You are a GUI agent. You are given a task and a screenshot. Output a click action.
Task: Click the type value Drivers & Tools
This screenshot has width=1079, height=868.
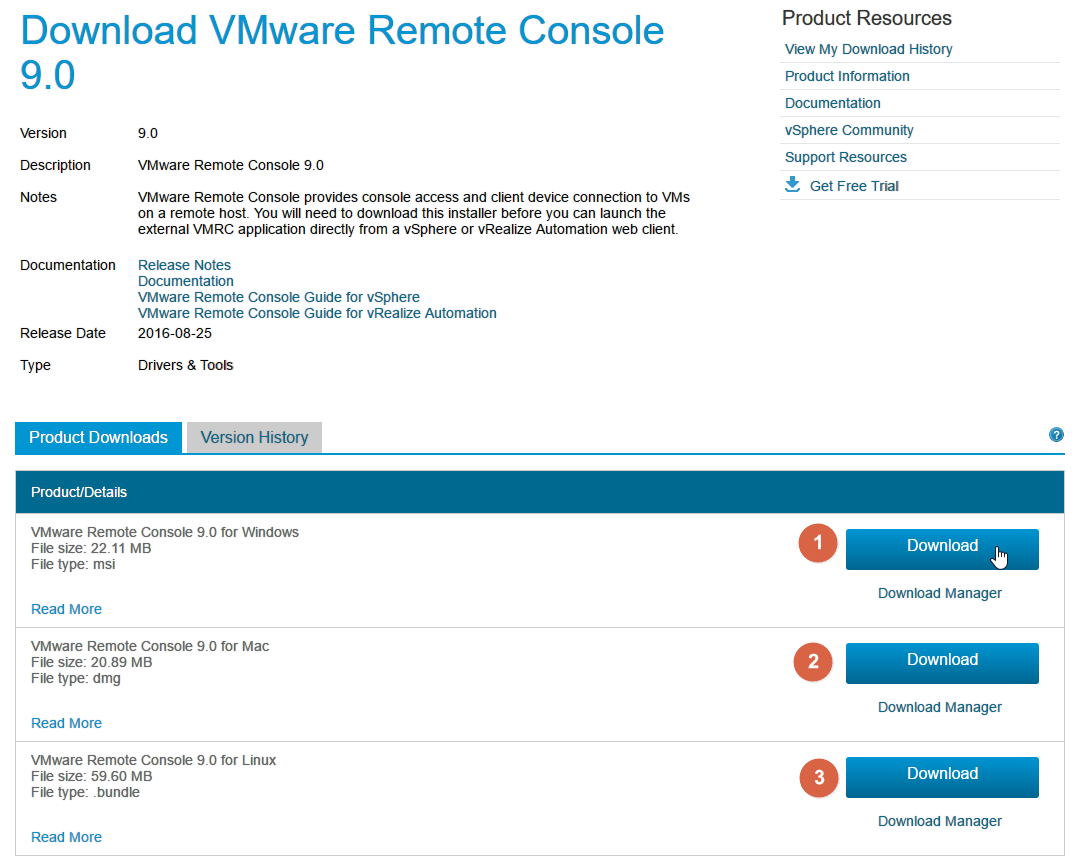coord(185,365)
